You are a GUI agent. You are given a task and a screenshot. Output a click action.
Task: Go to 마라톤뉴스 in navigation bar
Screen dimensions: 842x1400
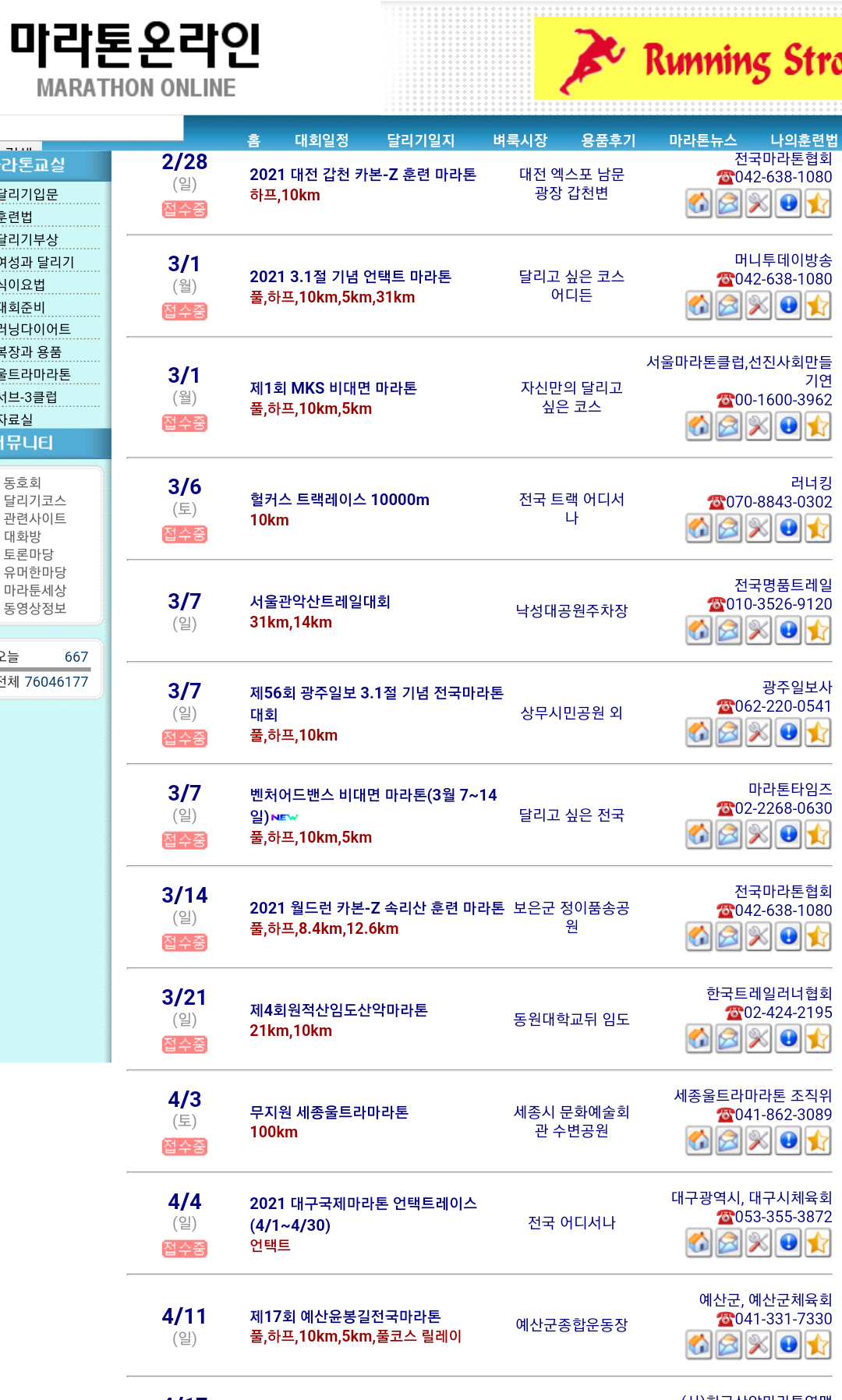[x=702, y=140]
